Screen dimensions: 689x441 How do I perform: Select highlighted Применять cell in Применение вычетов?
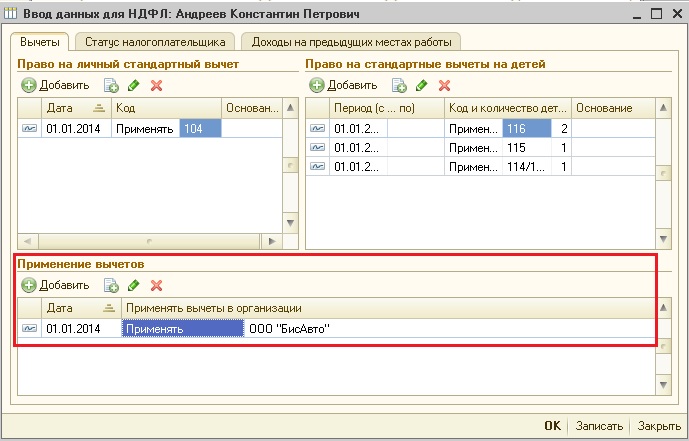183,329
